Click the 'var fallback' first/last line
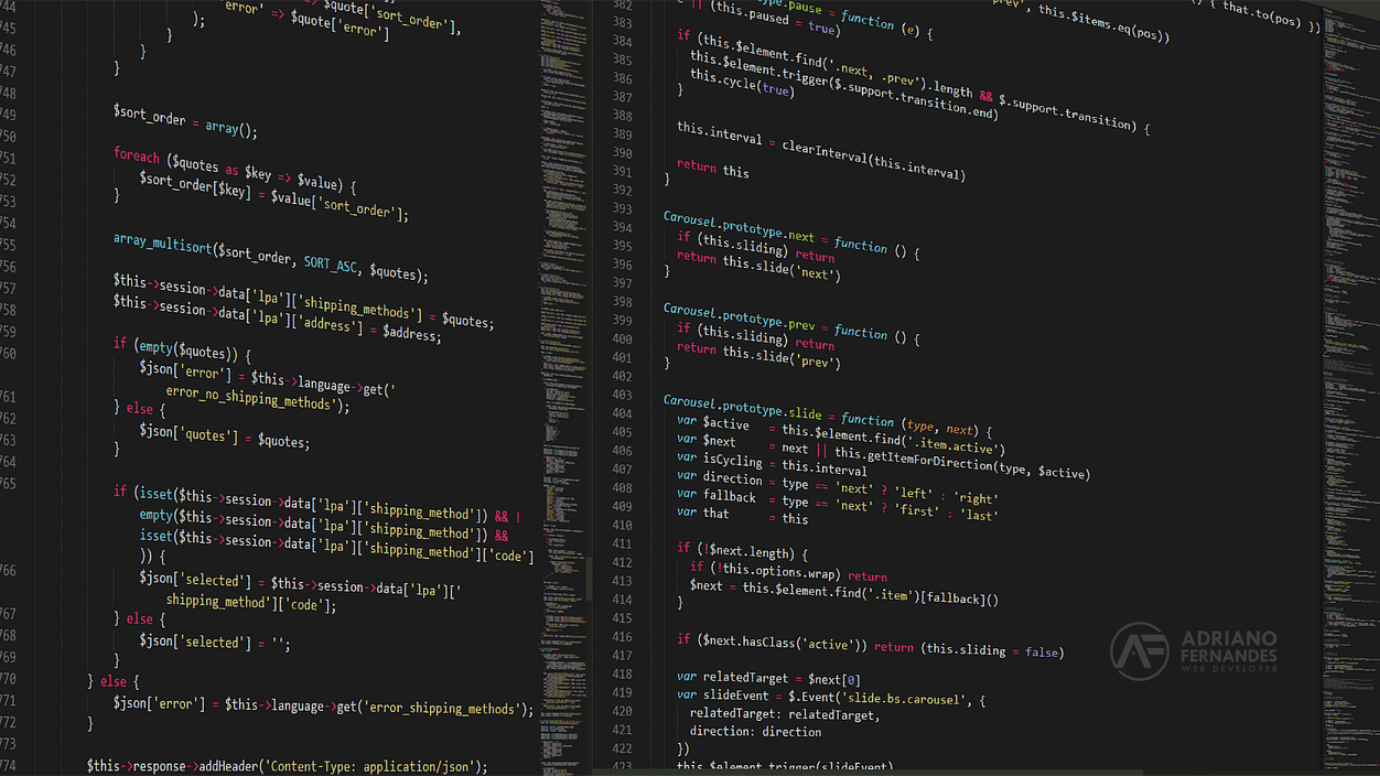1380x776 pixels. point(837,505)
